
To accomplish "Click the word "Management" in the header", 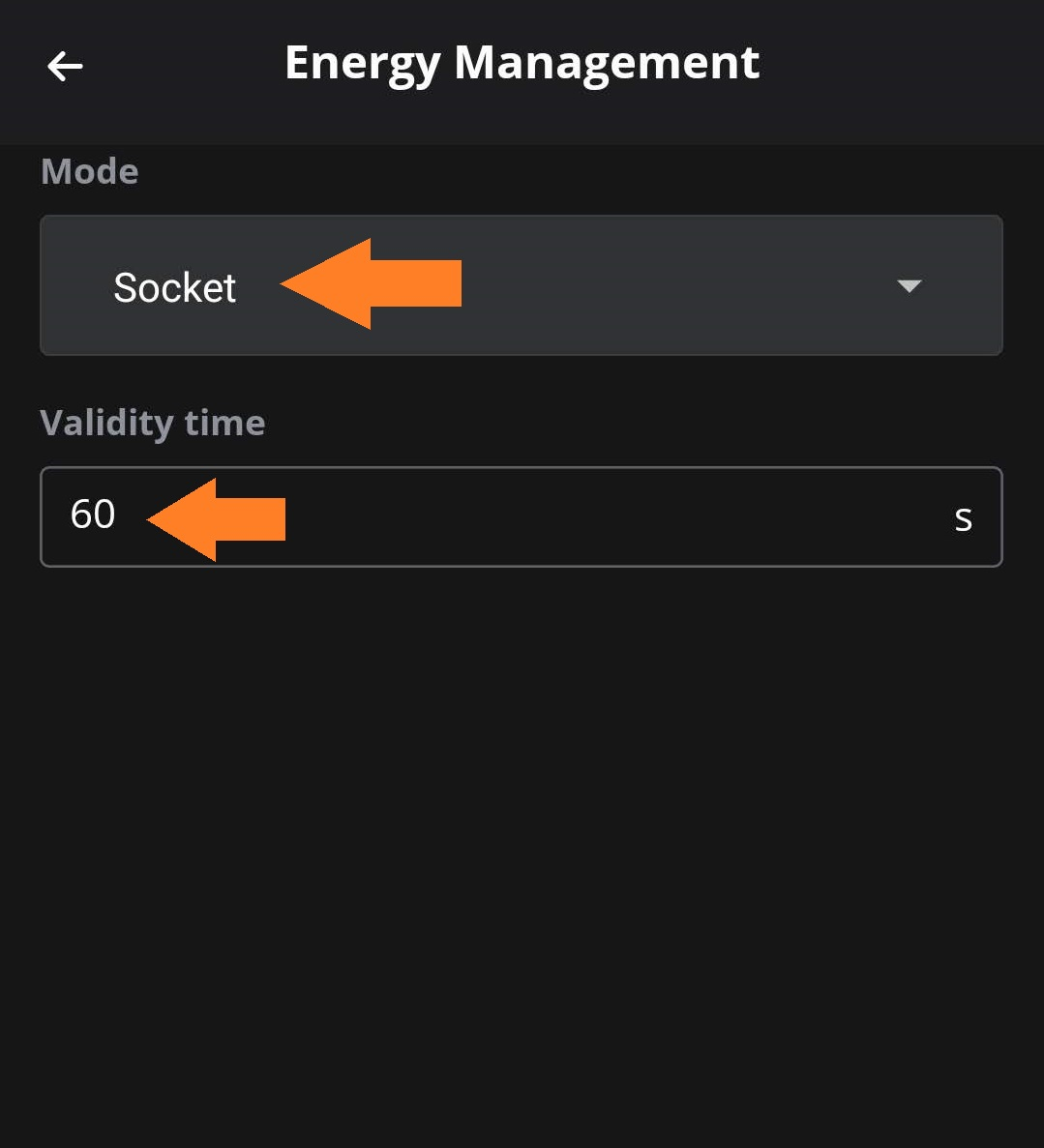I will (x=607, y=64).
